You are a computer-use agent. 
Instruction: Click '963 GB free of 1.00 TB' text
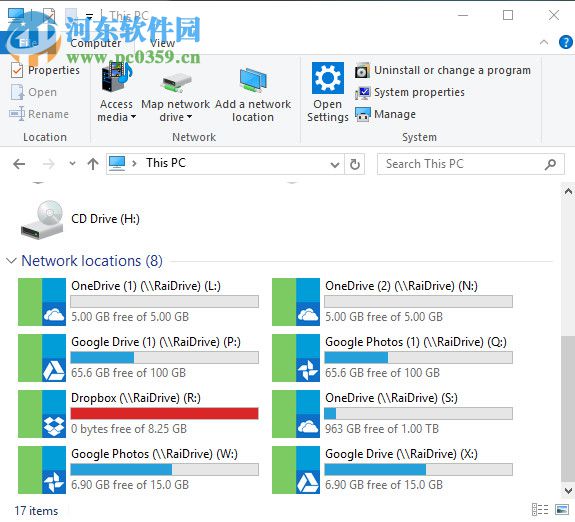382,429
